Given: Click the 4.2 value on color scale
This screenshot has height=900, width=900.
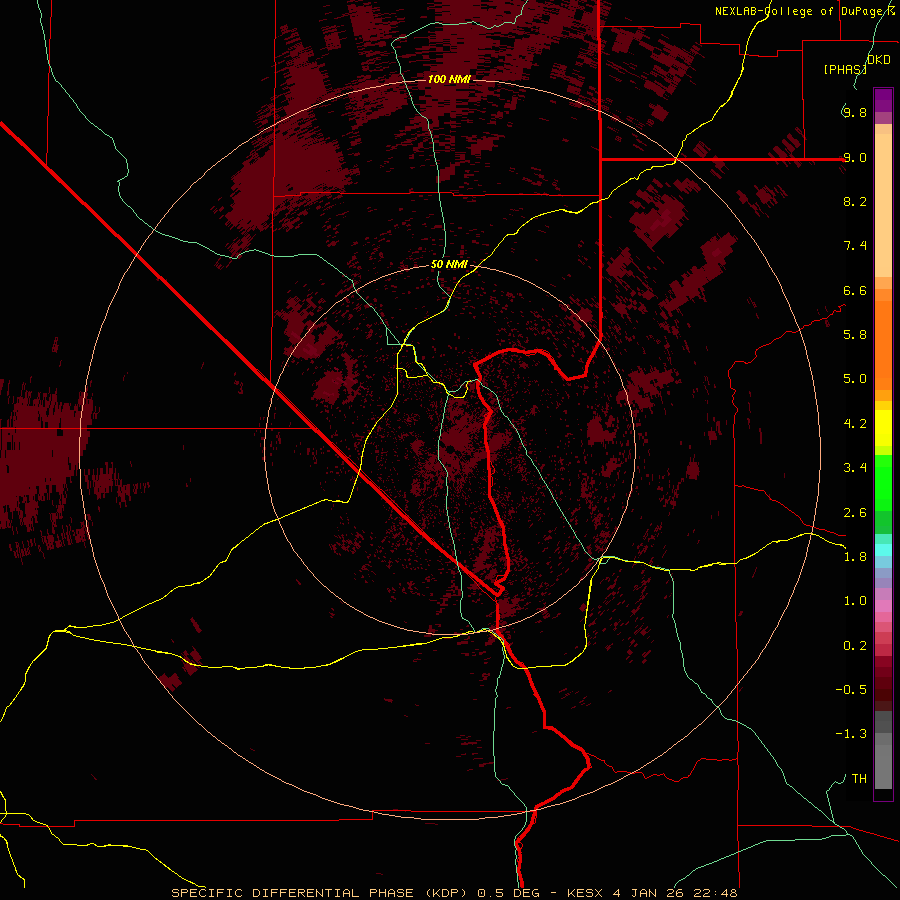Looking at the screenshot, I should point(855,424).
